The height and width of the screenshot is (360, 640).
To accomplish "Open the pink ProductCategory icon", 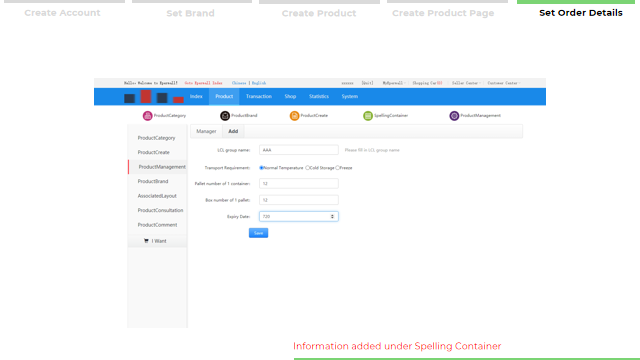I will tap(147, 116).
